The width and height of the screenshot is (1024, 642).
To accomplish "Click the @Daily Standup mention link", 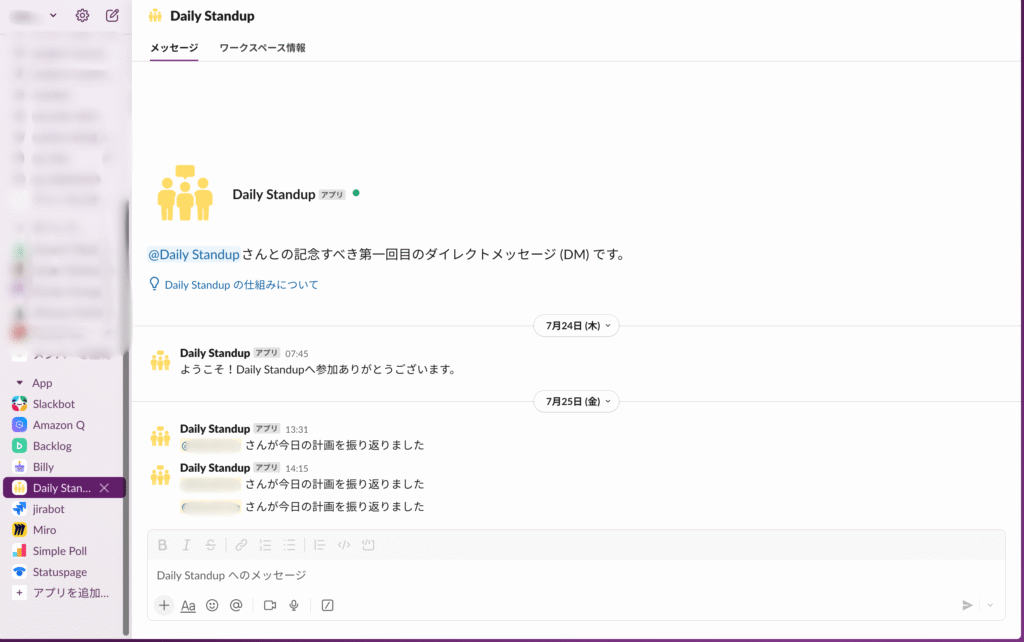I will [194, 254].
